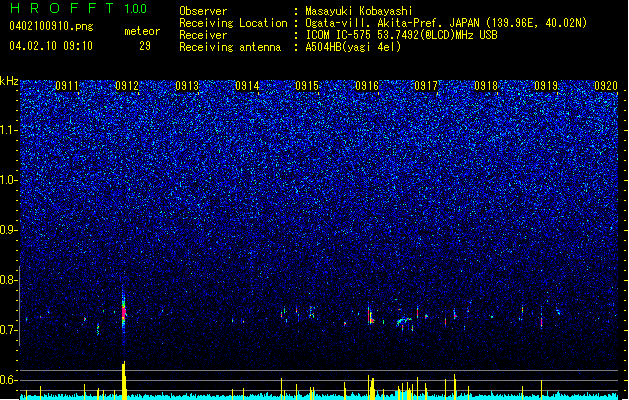Click the strong red meteor echo near 0912

(x=124, y=312)
